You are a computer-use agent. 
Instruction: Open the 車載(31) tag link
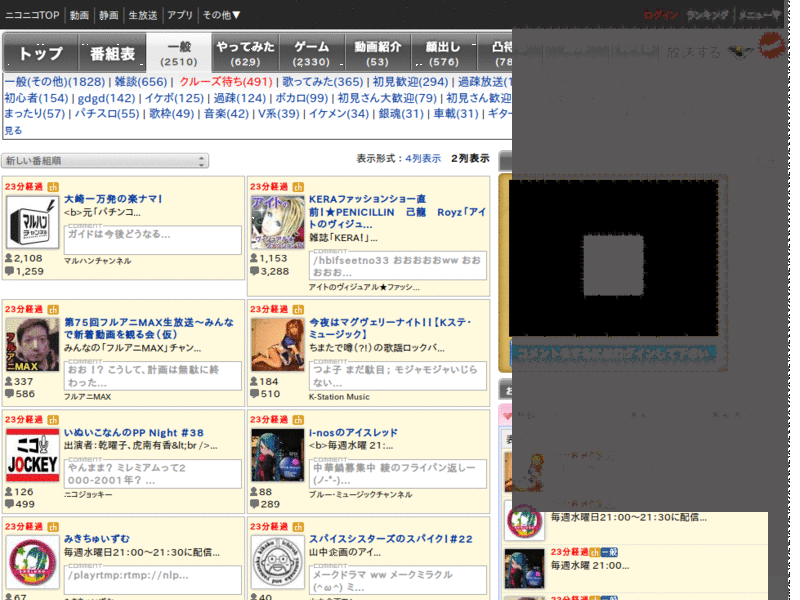pos(456,113)
